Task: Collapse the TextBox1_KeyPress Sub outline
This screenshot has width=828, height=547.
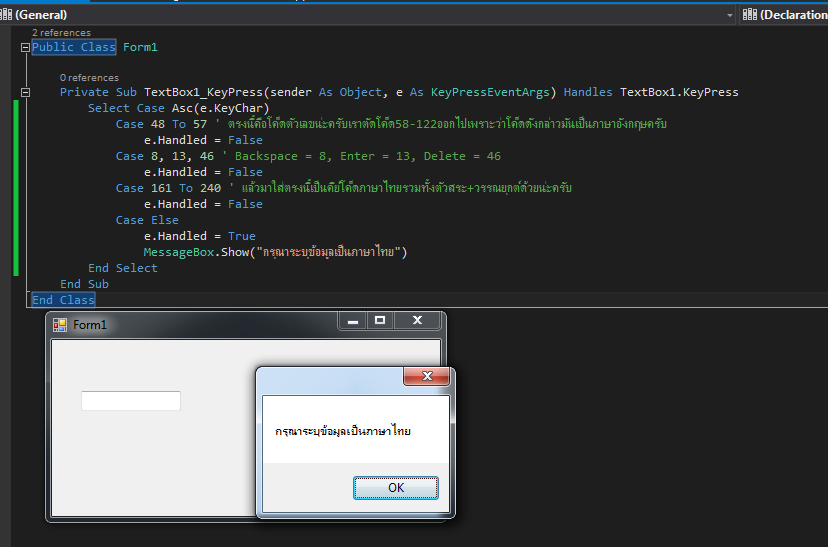Action: point(25,92)
